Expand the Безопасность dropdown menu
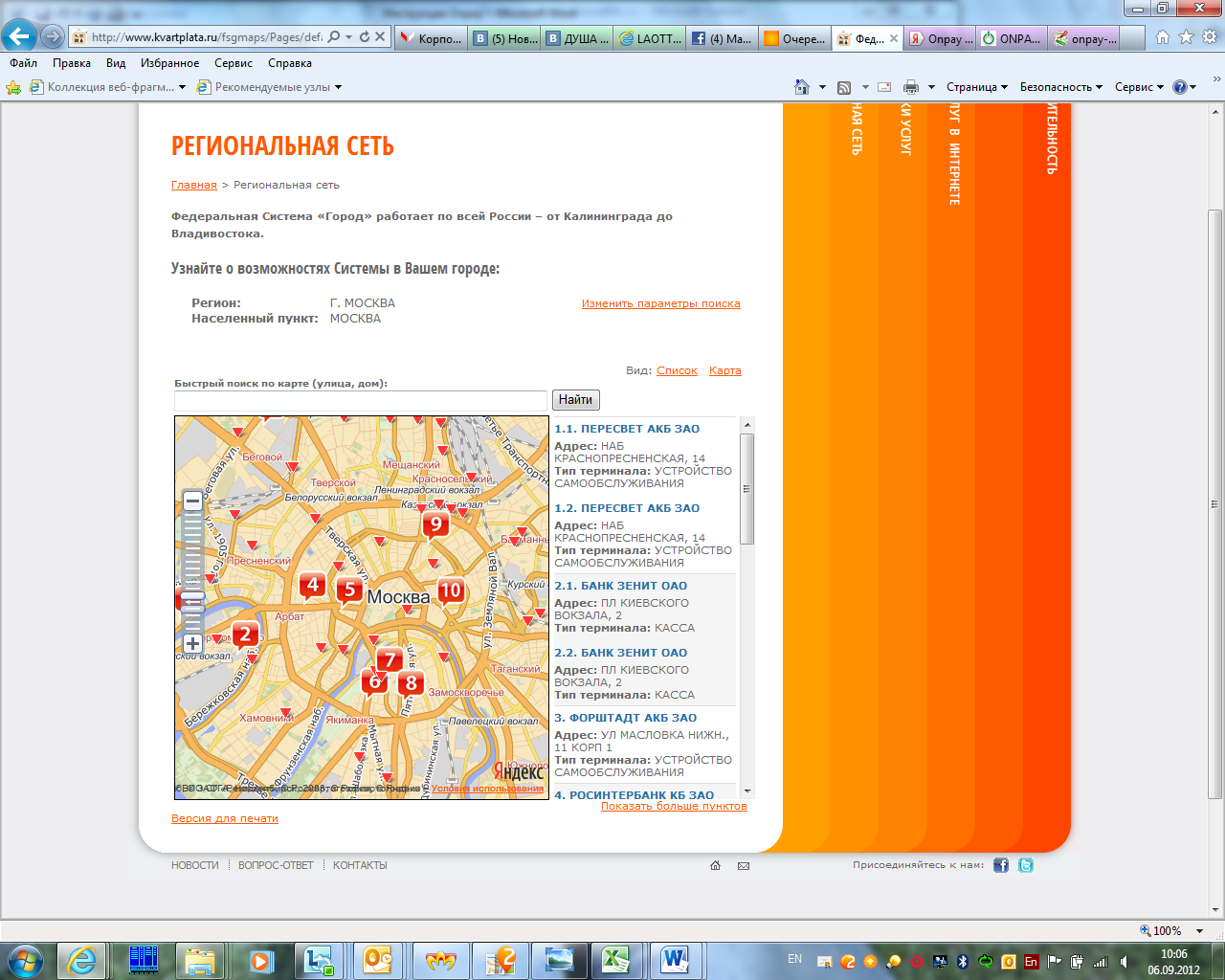 click(1060, 87)
